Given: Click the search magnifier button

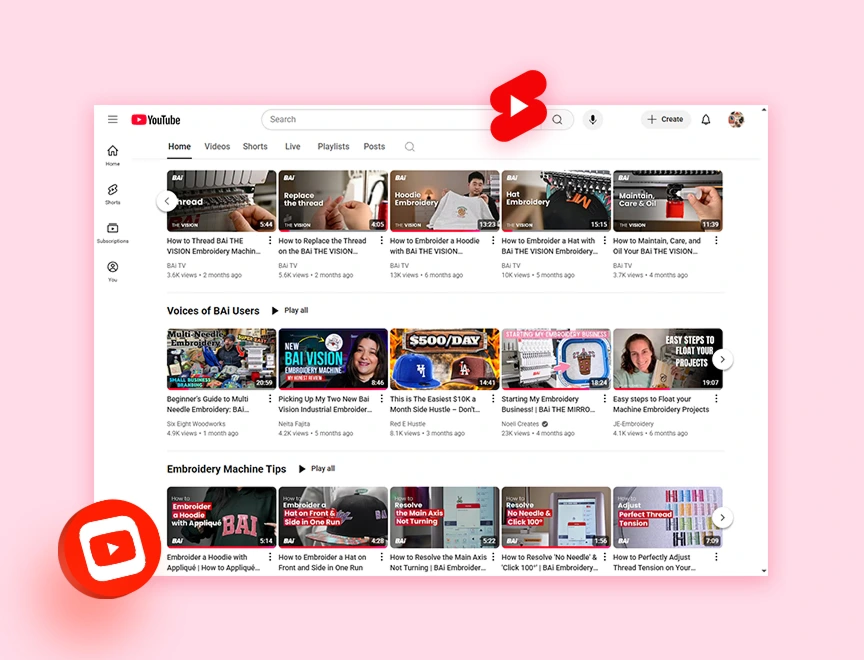Looking at the screenshot, I should 558,120.
